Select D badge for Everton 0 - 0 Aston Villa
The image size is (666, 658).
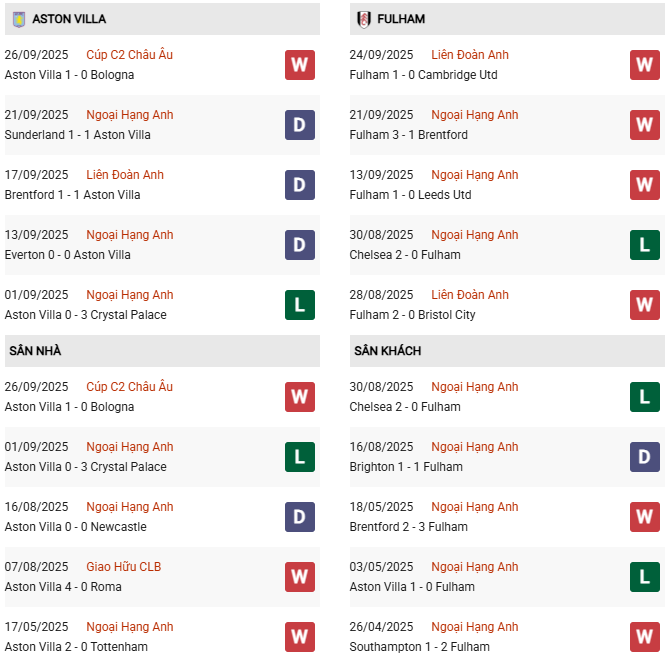(x=299, y=245)
